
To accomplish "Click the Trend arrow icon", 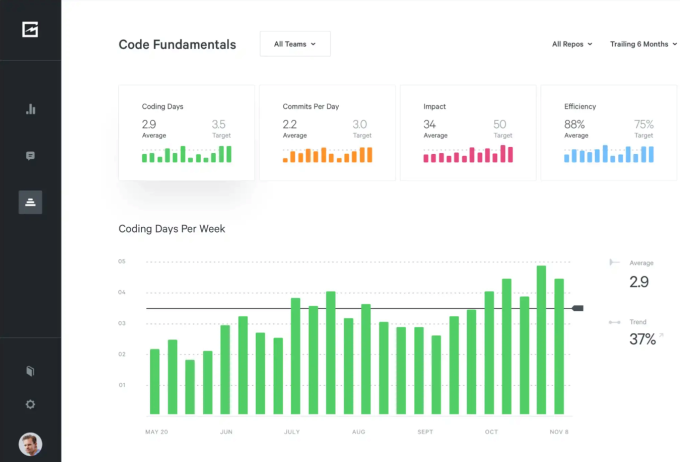I will coord(615,322).
